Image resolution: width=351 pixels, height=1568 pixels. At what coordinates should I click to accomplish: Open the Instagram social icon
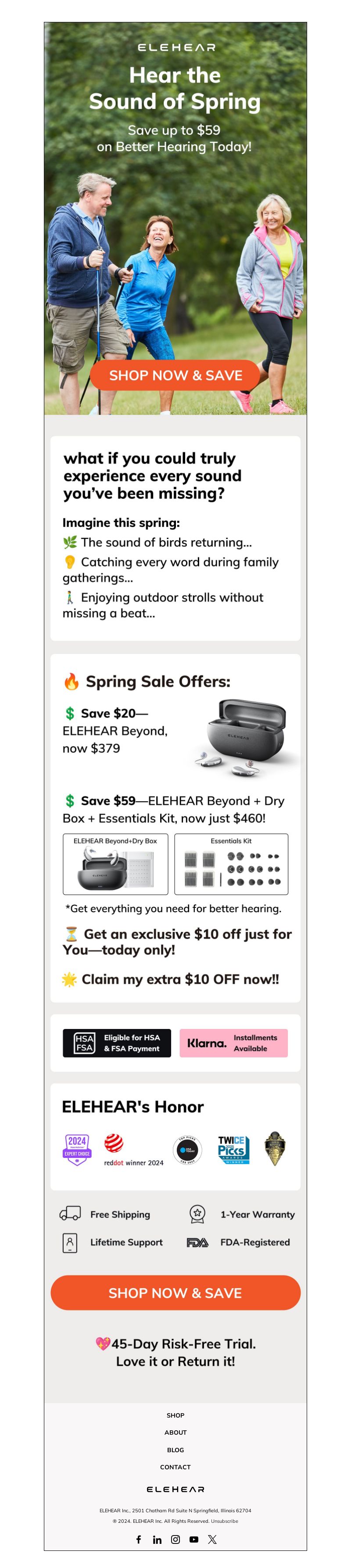tap(175, 1539)
